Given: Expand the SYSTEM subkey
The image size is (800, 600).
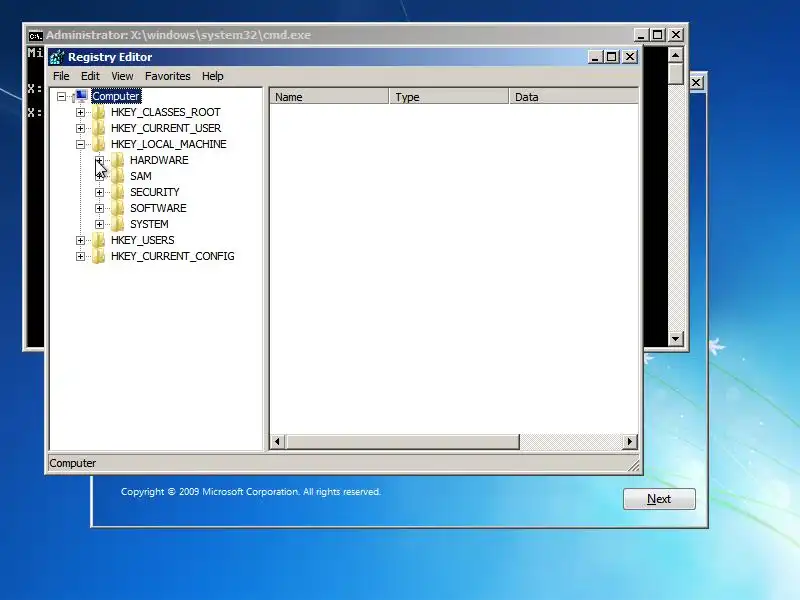Looking at the screenshot, I should tap(99, 224).
